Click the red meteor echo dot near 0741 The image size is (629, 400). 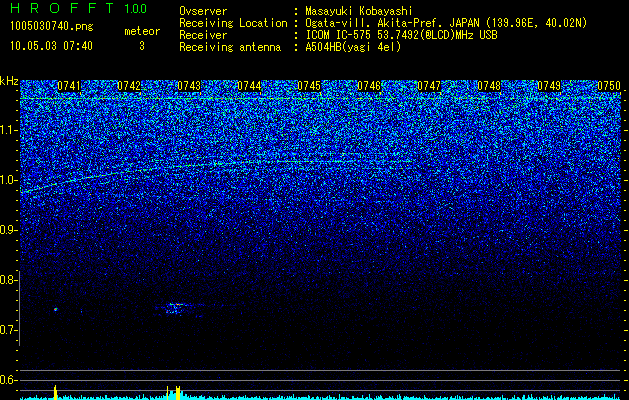pyautogui.click(x=55, y=309)
